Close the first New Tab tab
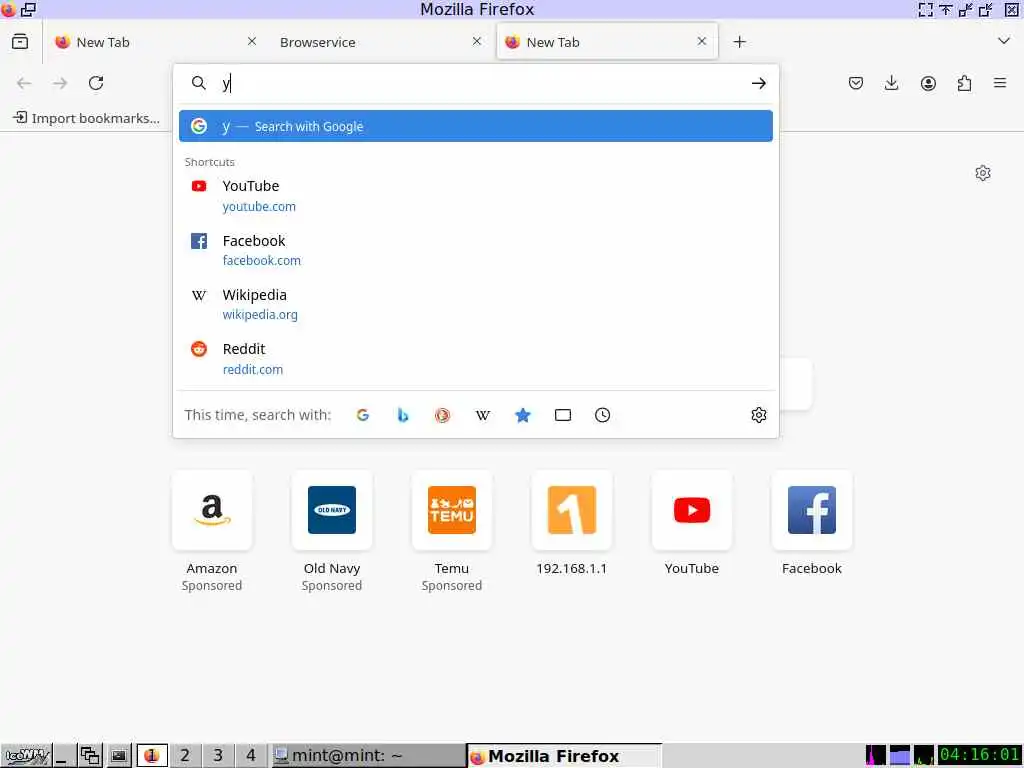This screenshot has height=768, width=1024. [251, 41]
